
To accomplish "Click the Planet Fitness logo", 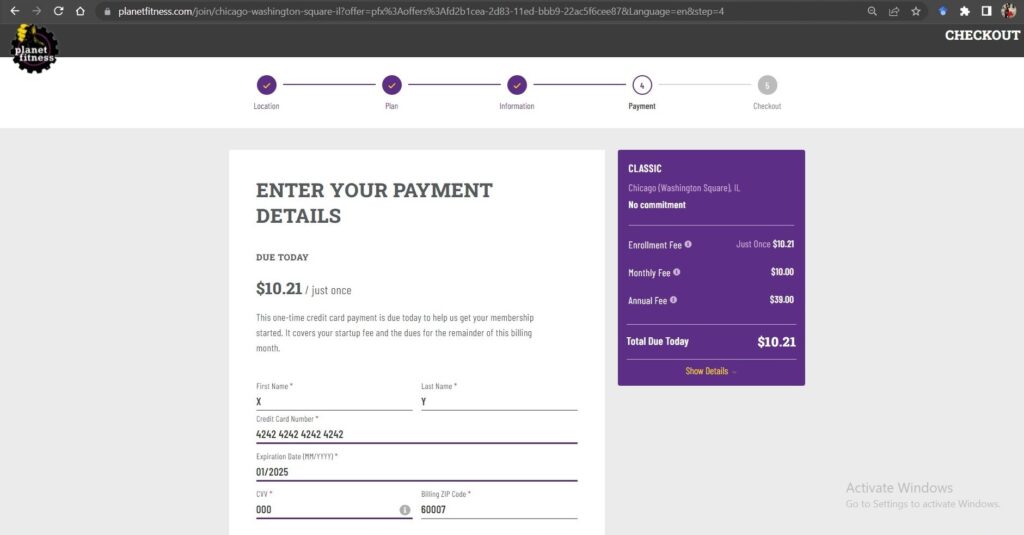I will click(x=34, y=48).
